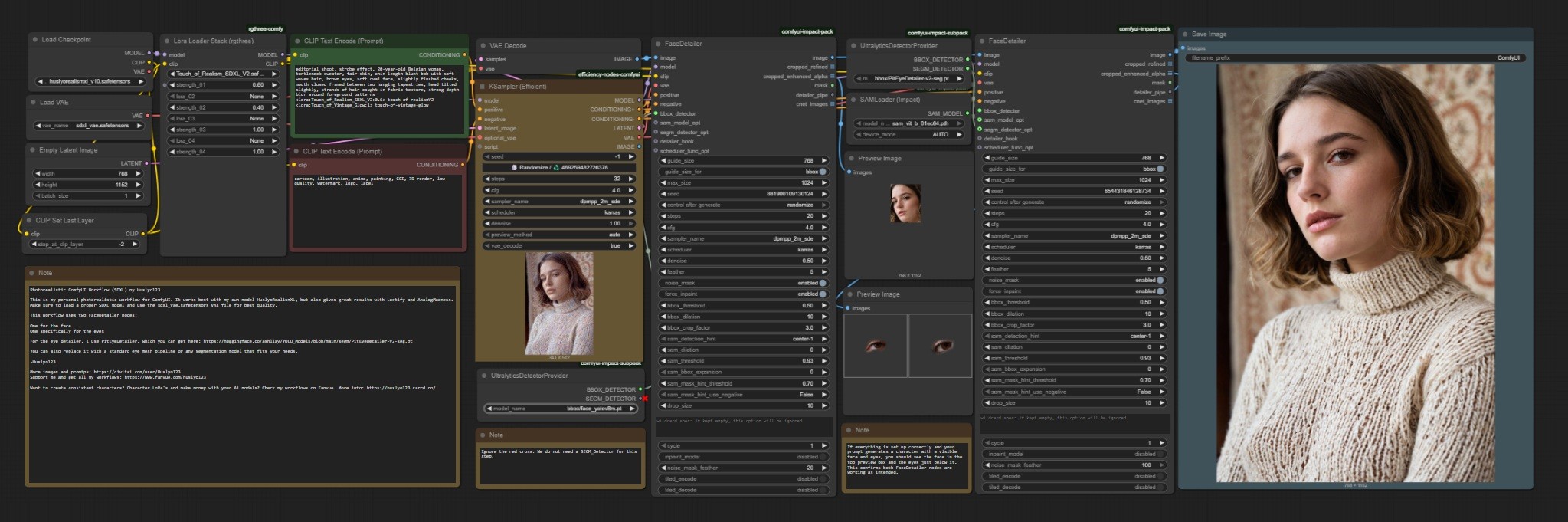Open the vae_name dropdown in Load VAE
This screenshot has height=522, width=1568.
click(90, 126)
